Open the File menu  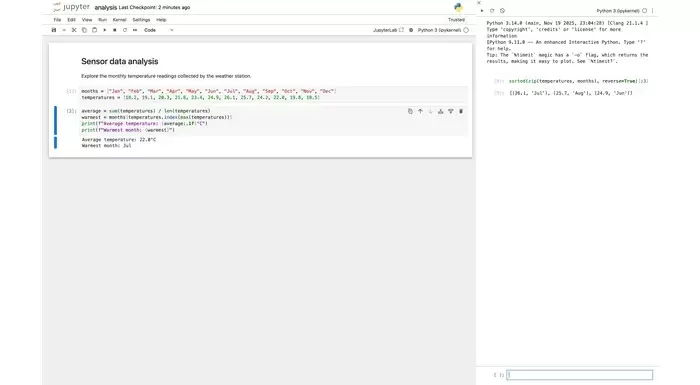click(x=57, y=20)
